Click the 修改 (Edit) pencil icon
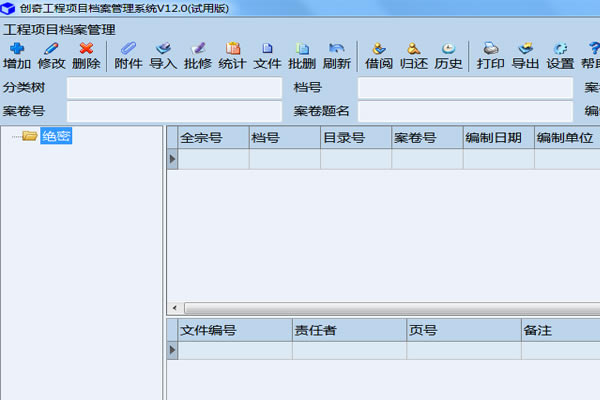The image size is (600, 400). tap(52, 55)
